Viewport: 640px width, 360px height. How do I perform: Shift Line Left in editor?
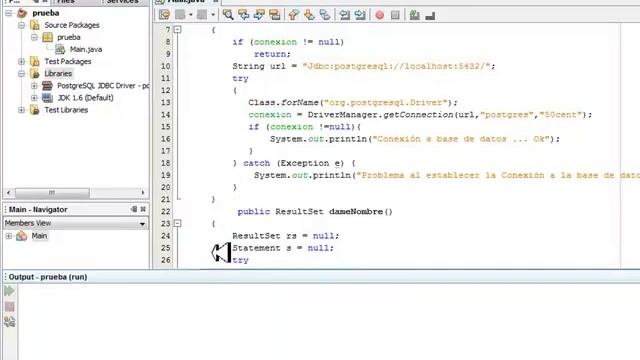coord(344,15)
